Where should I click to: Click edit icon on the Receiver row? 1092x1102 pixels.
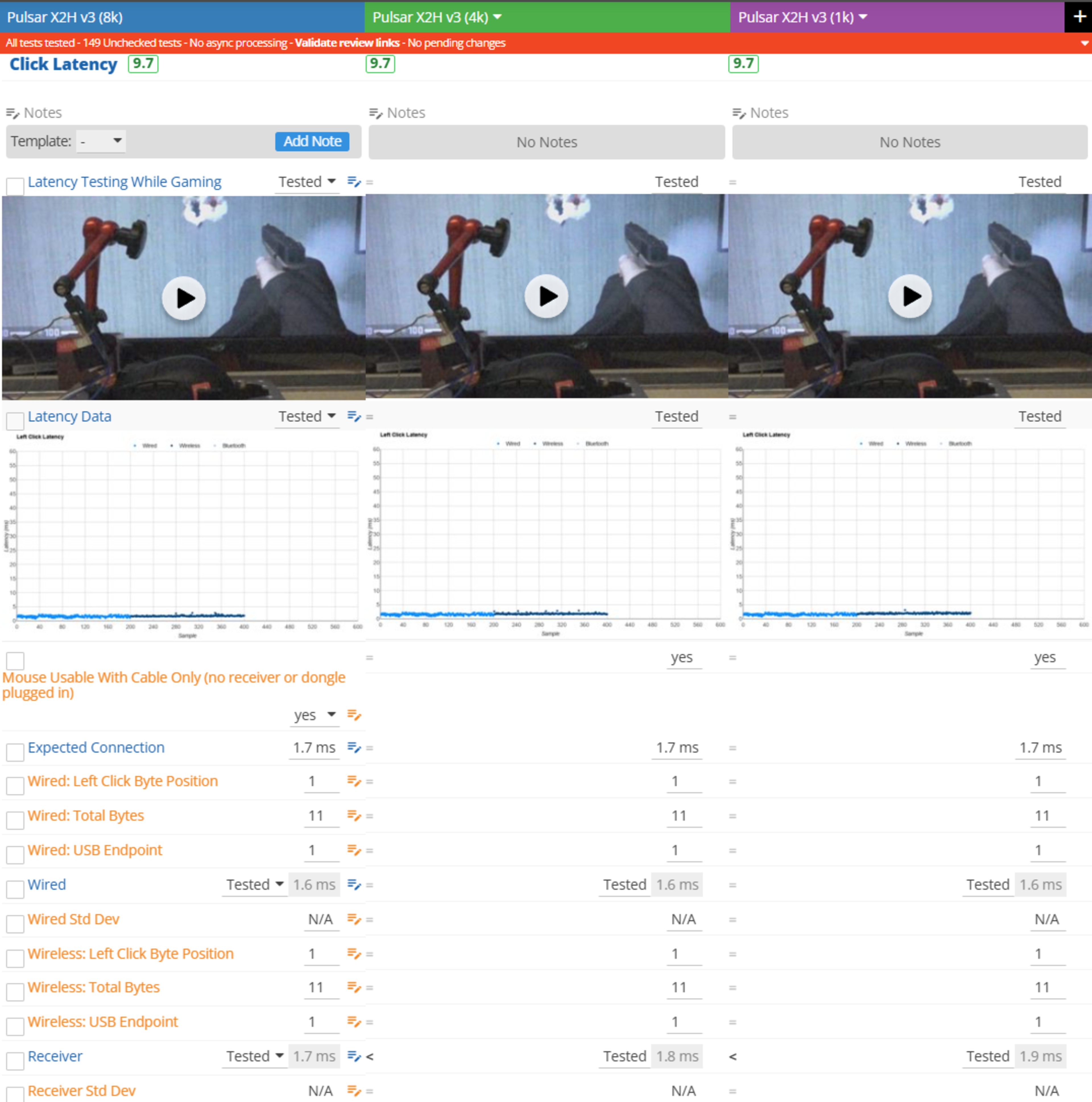(x=354, y=1057)
